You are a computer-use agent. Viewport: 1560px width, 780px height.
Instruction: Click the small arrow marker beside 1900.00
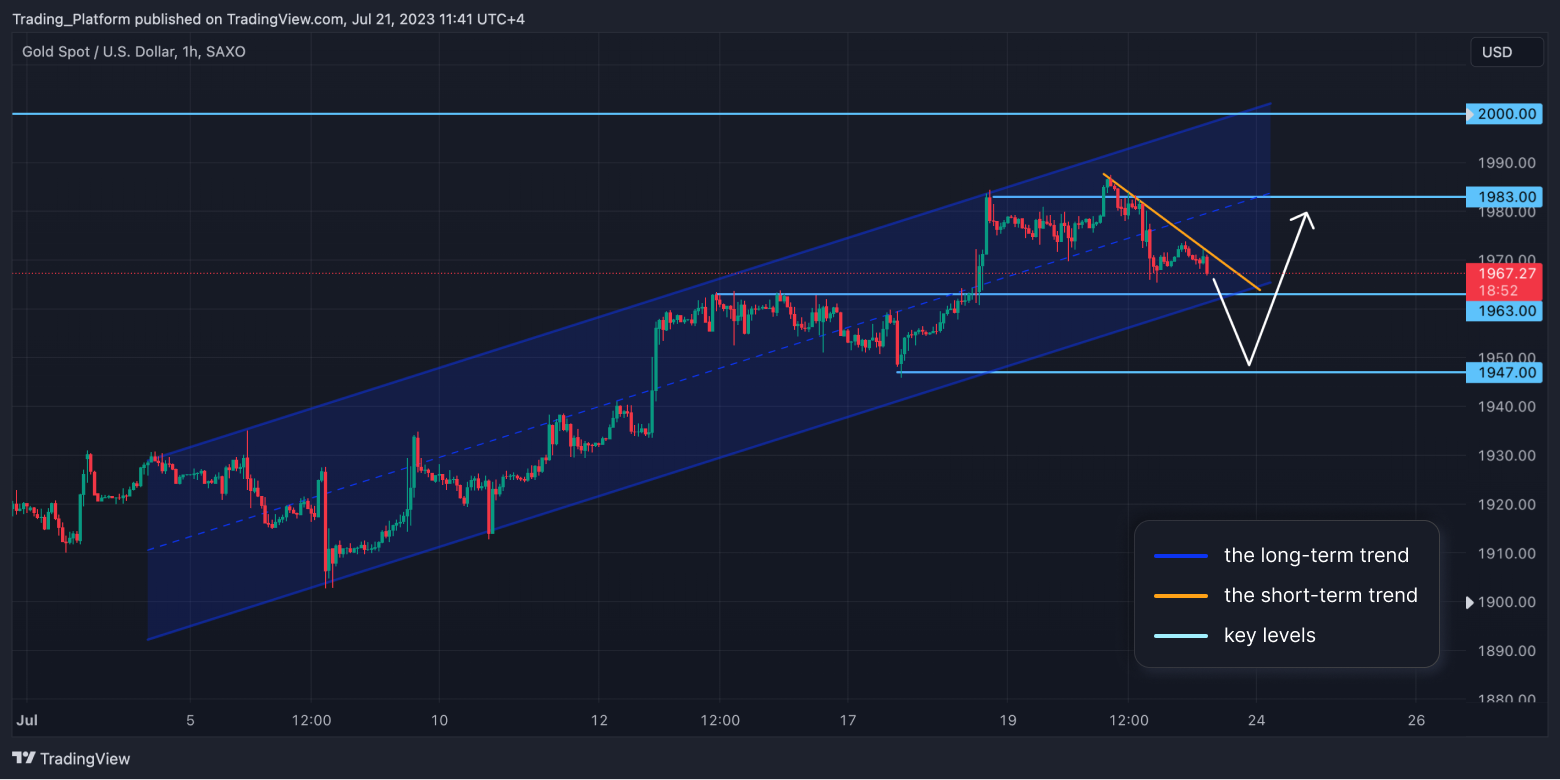click(x=1469, y=602)
